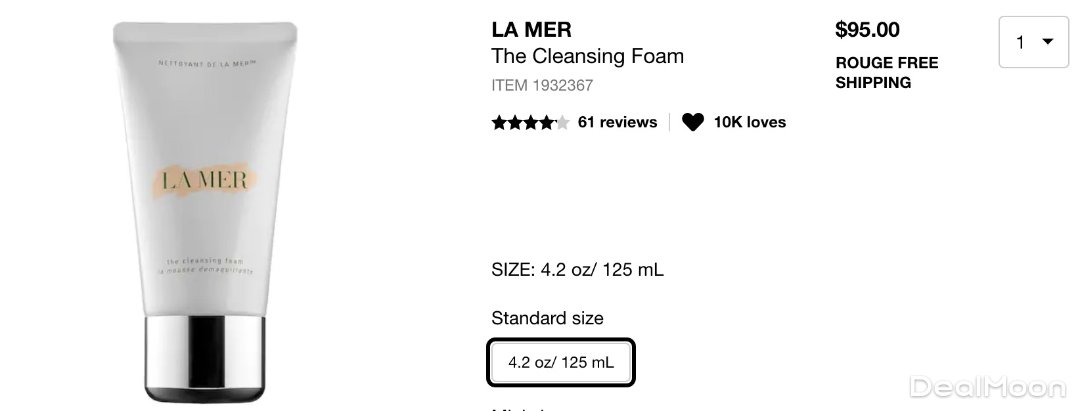Click the star rating icons
The height and width of the screenshot is (411, 1080).
pos(530,123)
